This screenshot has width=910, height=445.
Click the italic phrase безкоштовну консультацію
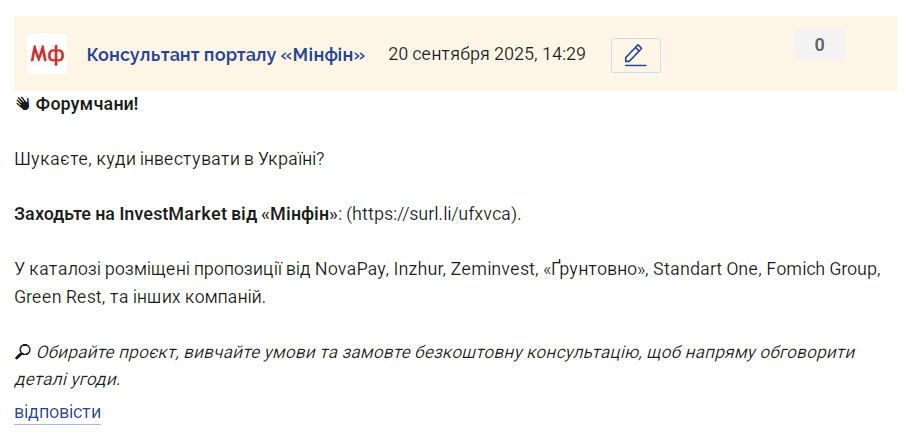[533, 352]
